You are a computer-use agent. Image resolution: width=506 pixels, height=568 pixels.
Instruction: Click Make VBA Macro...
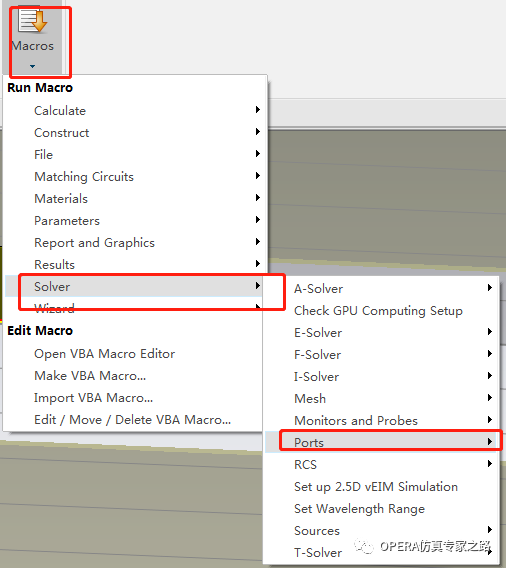tap(90, 376)
